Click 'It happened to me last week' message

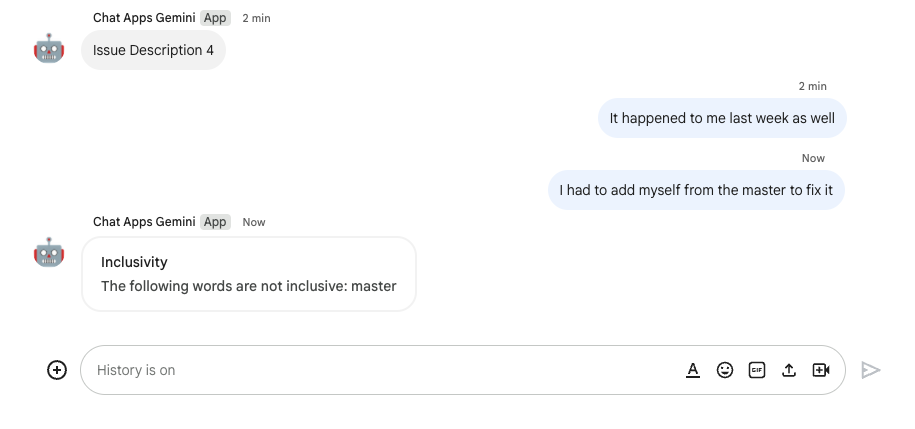pos(722,118)
